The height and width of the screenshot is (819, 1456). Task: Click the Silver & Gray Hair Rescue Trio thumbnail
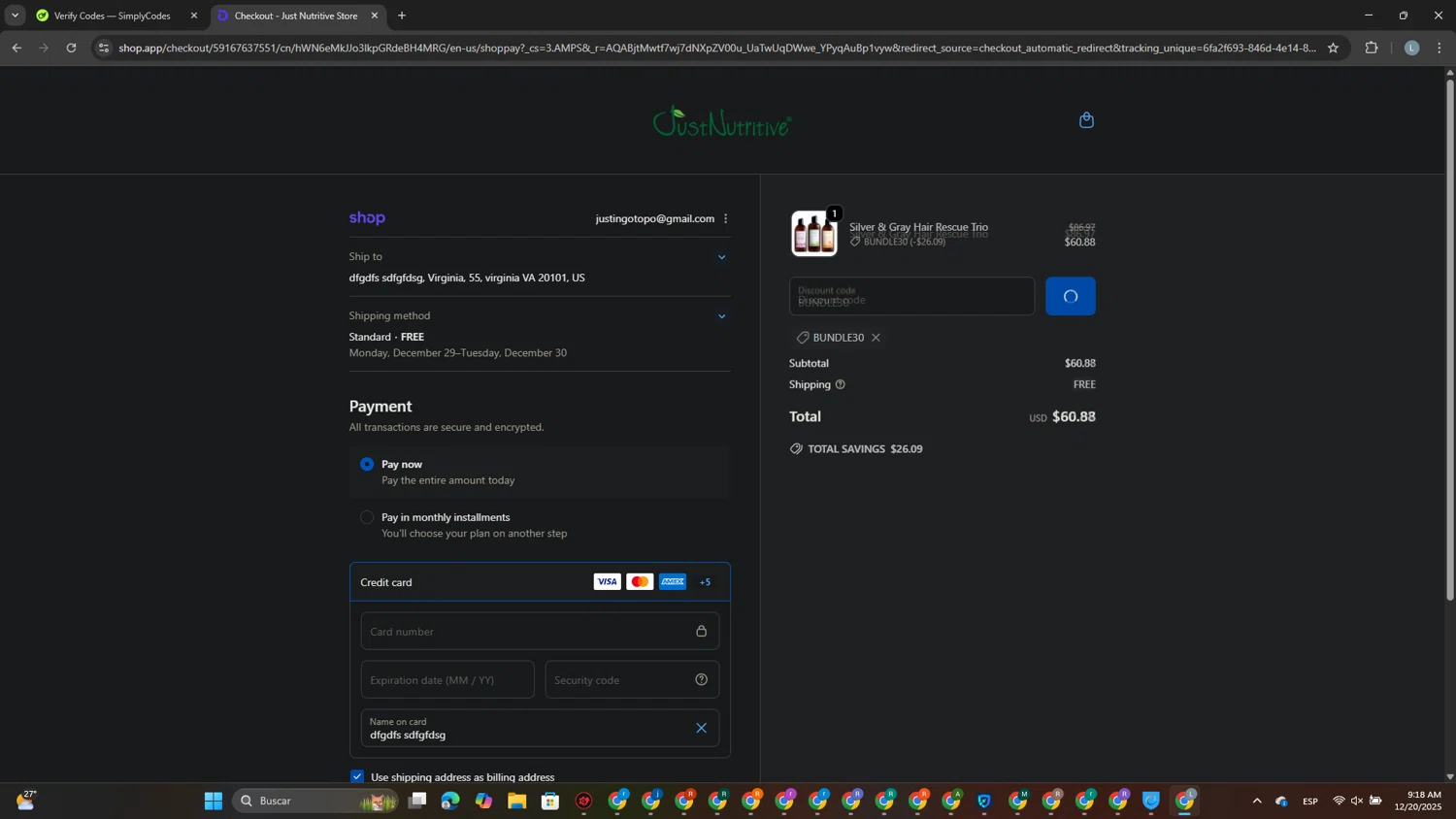[x=813, y=234]
